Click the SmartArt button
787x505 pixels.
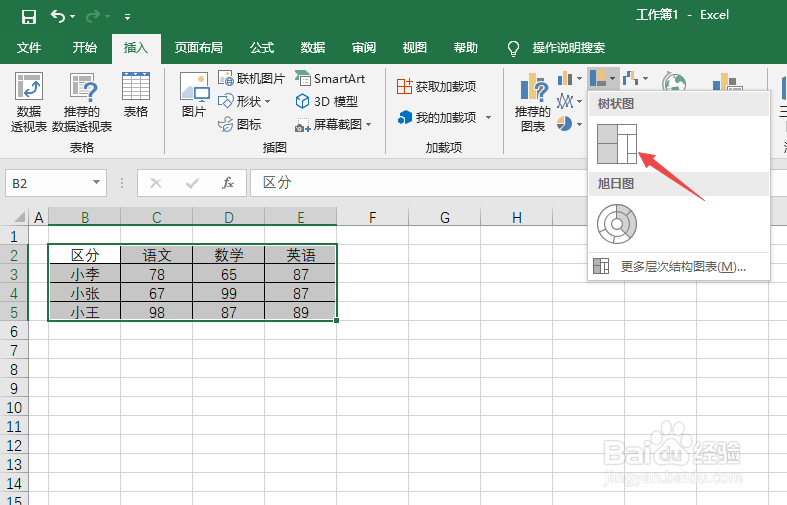click(x=330, y=78)
